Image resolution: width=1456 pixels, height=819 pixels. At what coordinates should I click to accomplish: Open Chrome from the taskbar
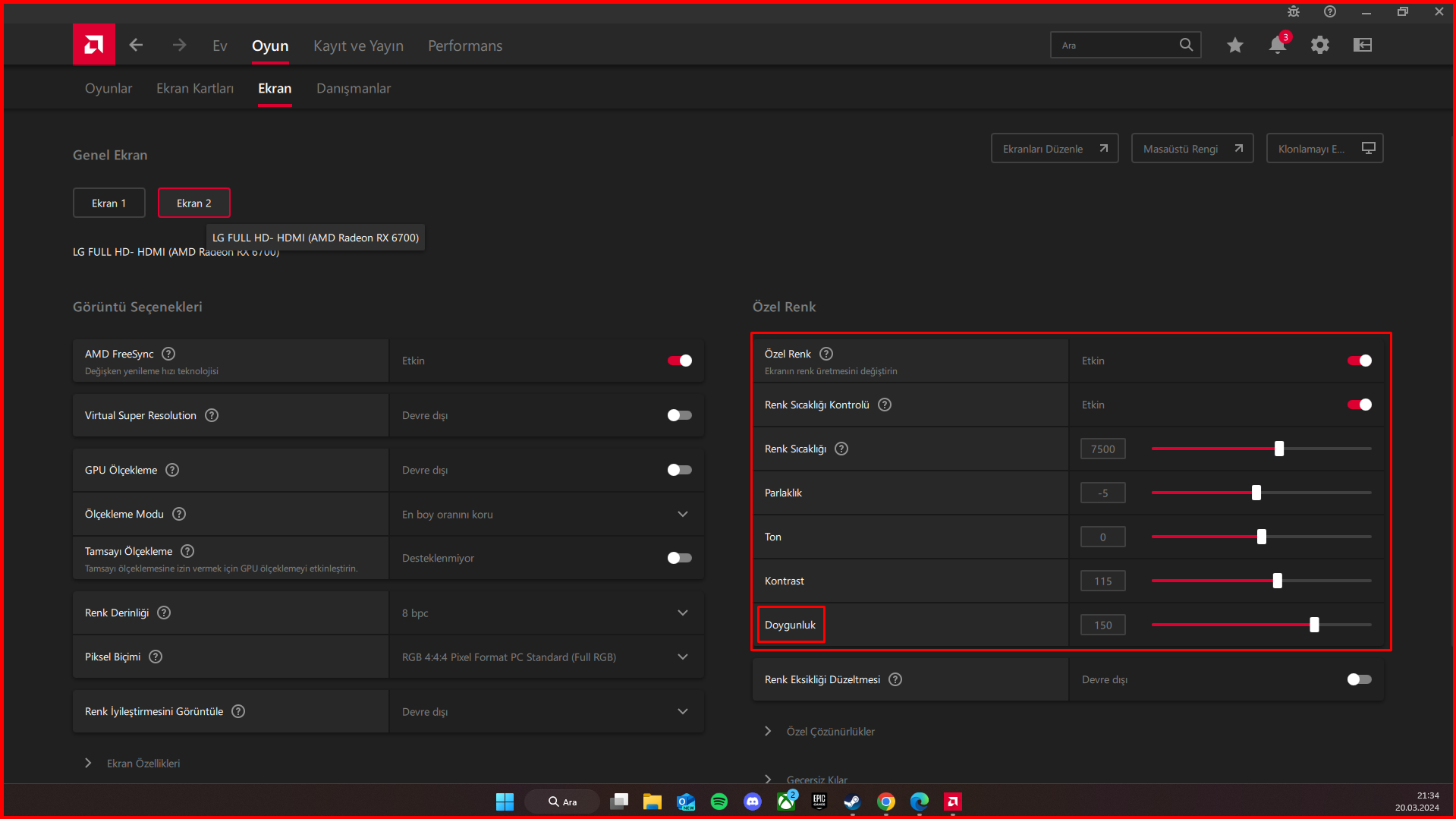pos(885,802)
